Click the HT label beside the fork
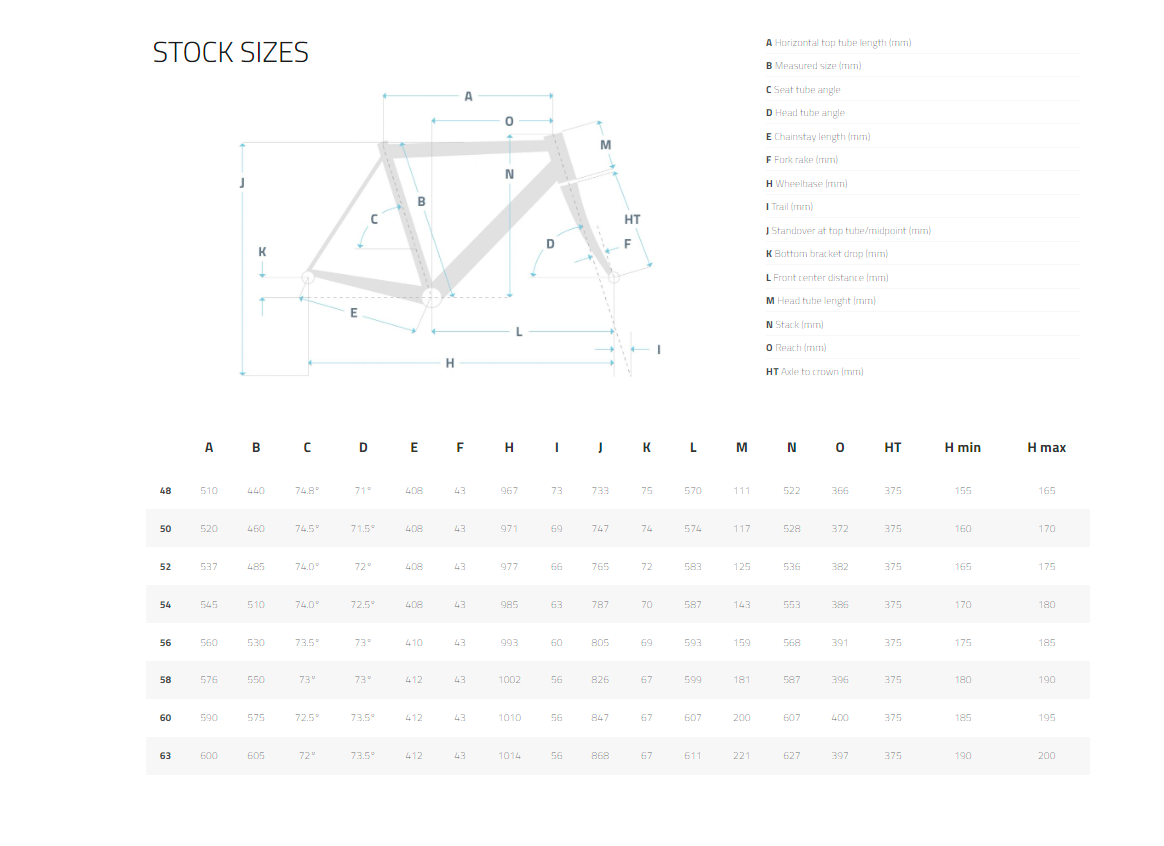The image size is (1164, 846). pyautogui.click(x=632, y=220)
